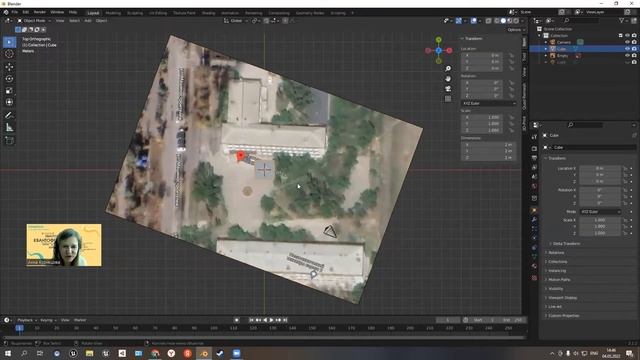Switch to the UV Editing workspace tab
This screenshot has width=640, height=360.
point(158,13)
